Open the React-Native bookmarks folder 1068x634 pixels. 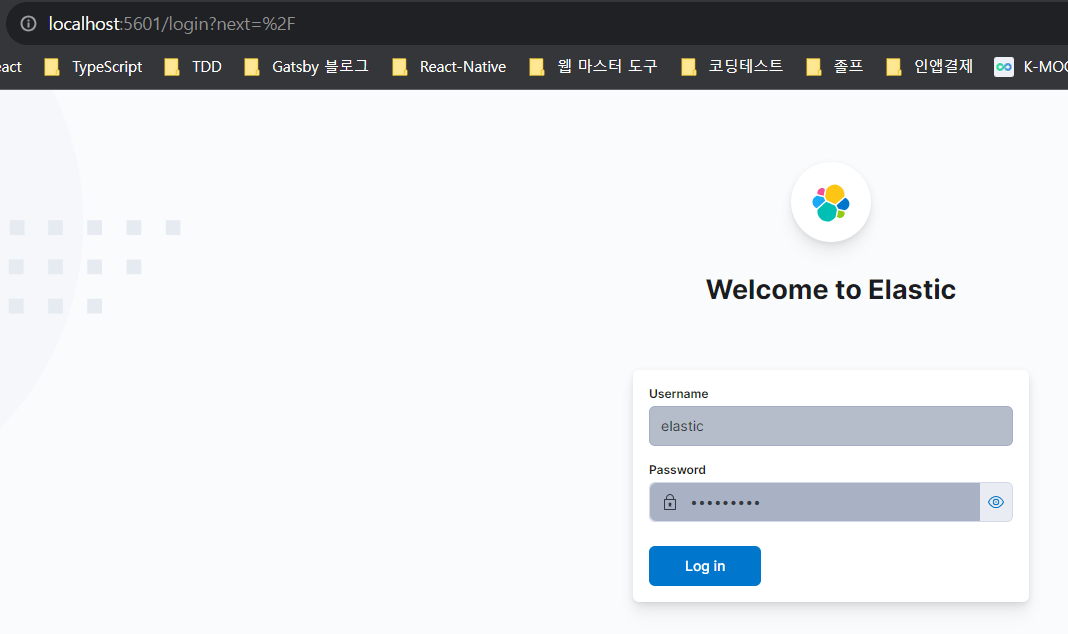[x=450, y=67]
